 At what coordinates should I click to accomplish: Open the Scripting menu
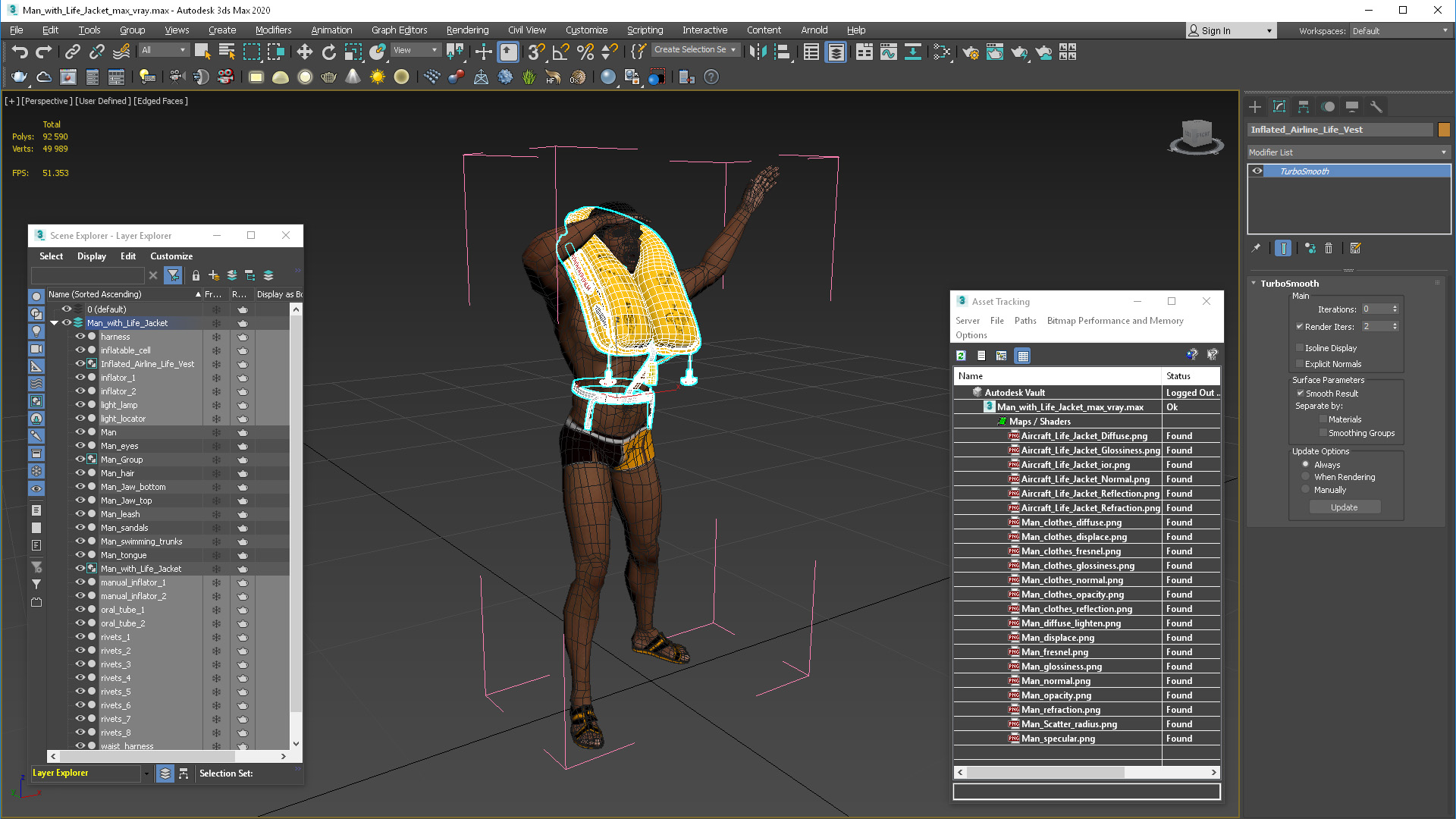pos(645,30)
